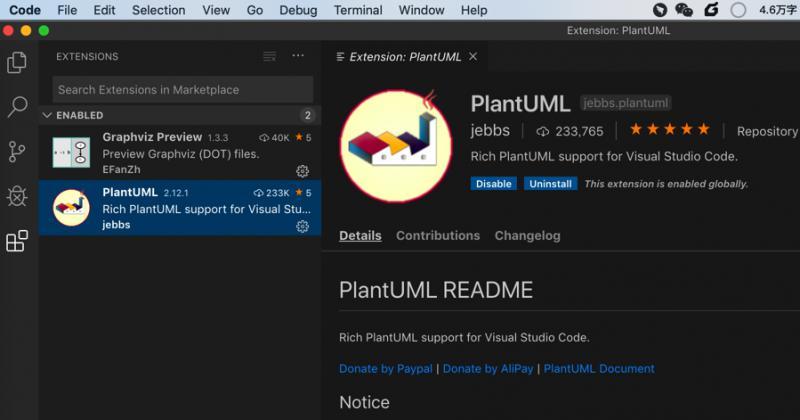This screenshot has height=420, width=800.
Task: Clear extensions search results list icon
Action: click(269, 56)
